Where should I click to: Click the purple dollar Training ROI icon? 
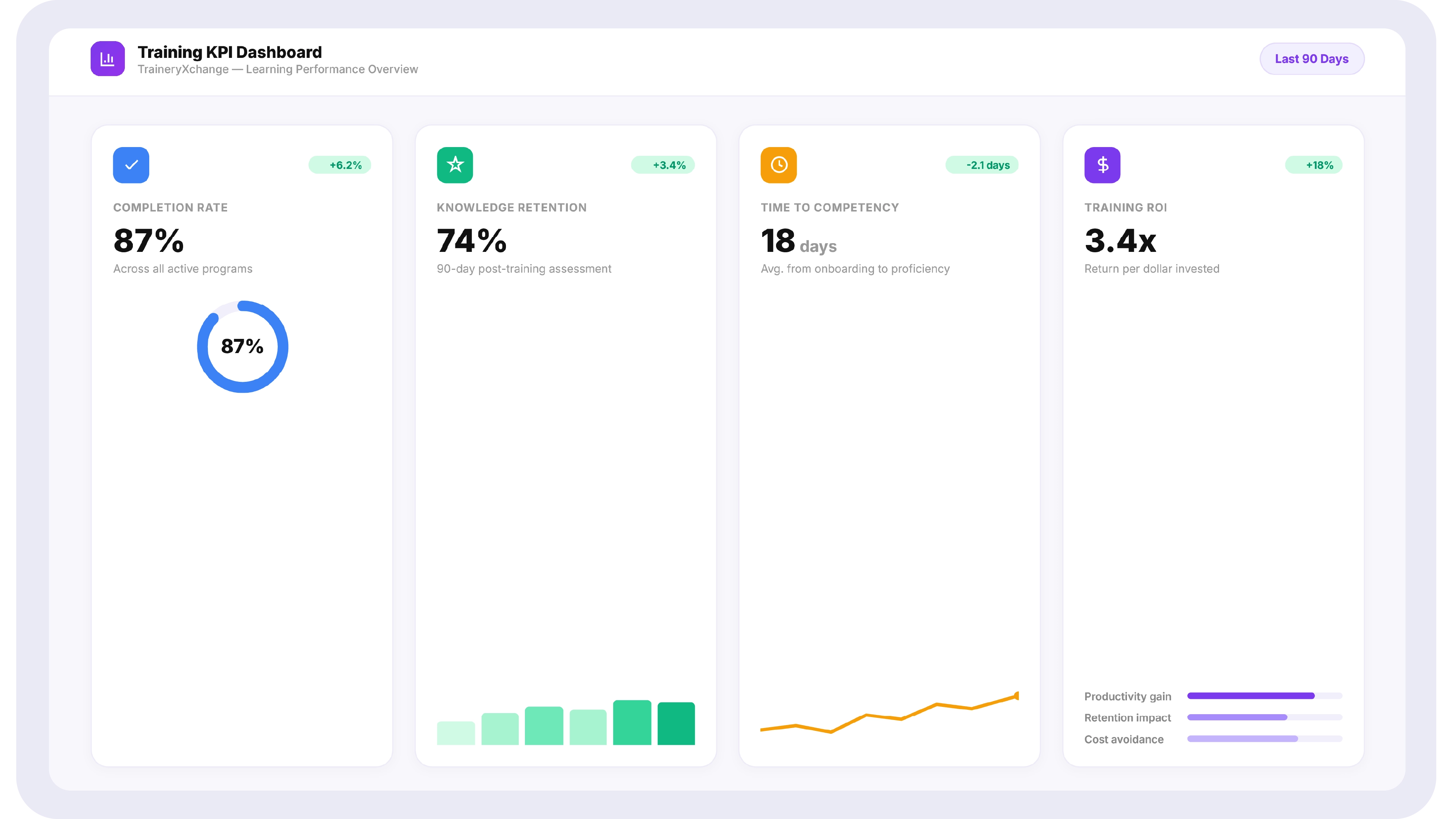(1102, 165)
